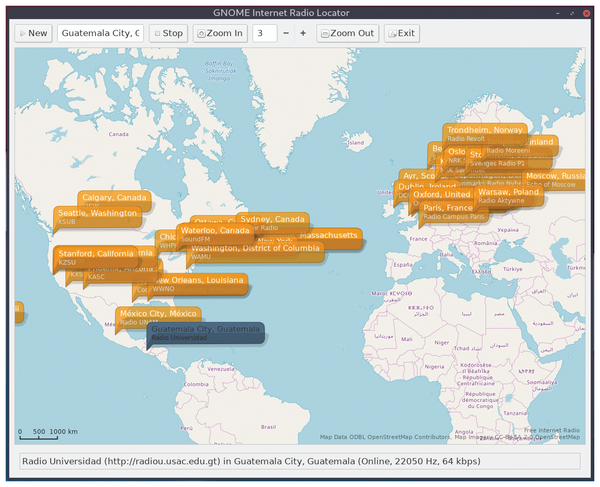Select the Calgary, Canada station marker
The image size is (600, 487).
tap(114, 197)
